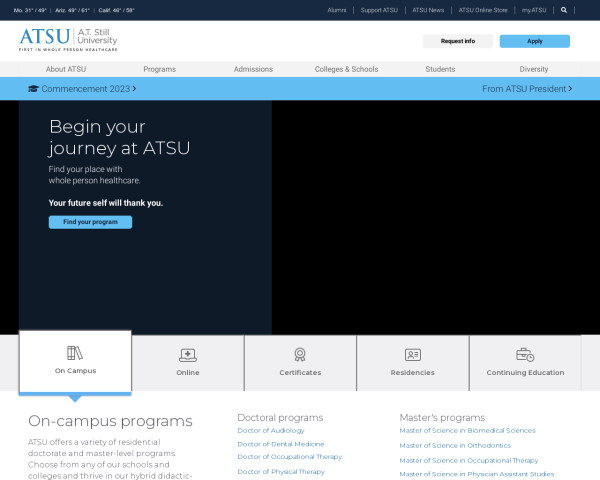
Task: Select the Residencies ID card icon
Action: (x=412, y=355)
